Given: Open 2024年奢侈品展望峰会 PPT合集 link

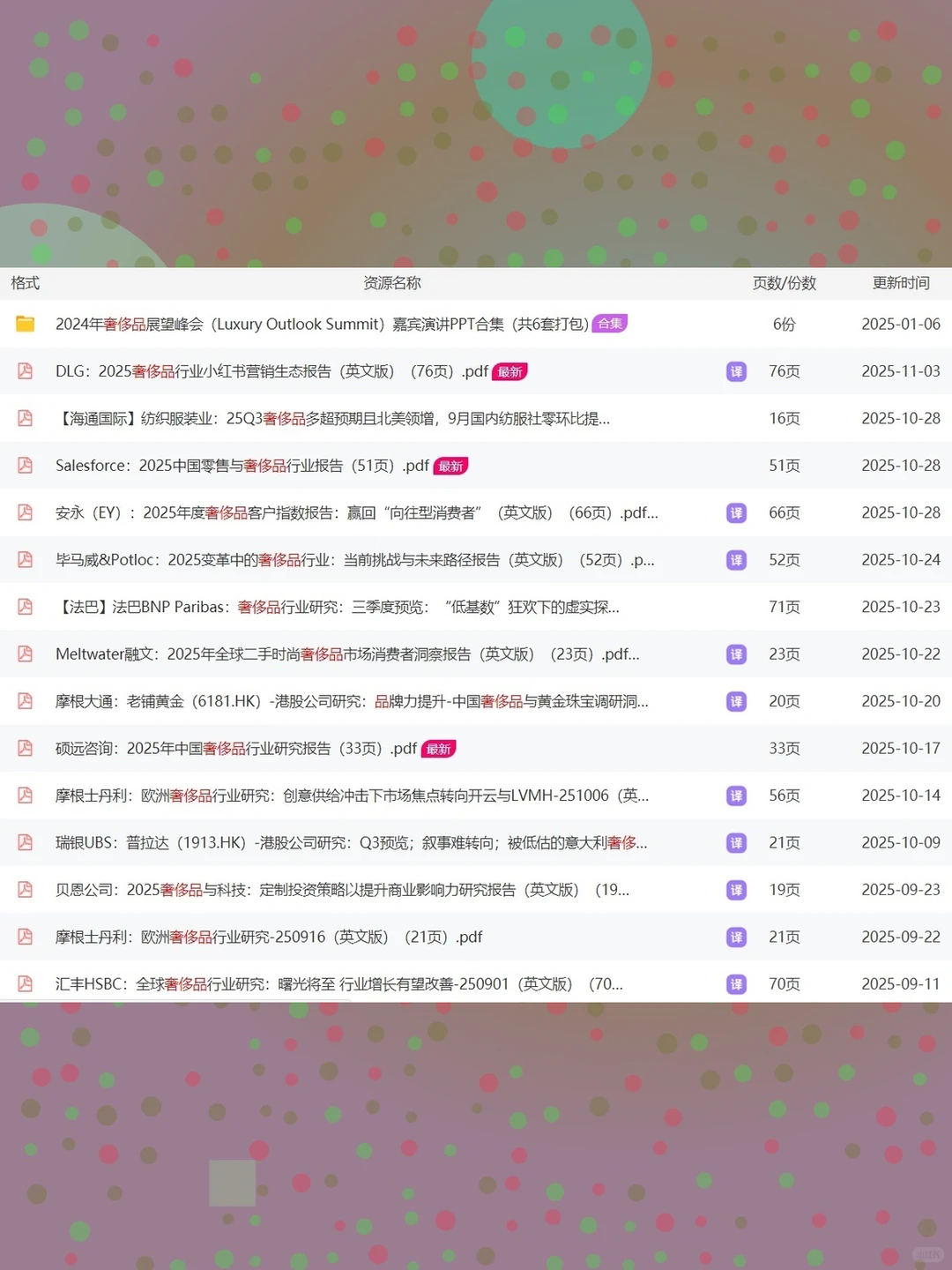Looking at the screenshot, I should click(322, 324).
